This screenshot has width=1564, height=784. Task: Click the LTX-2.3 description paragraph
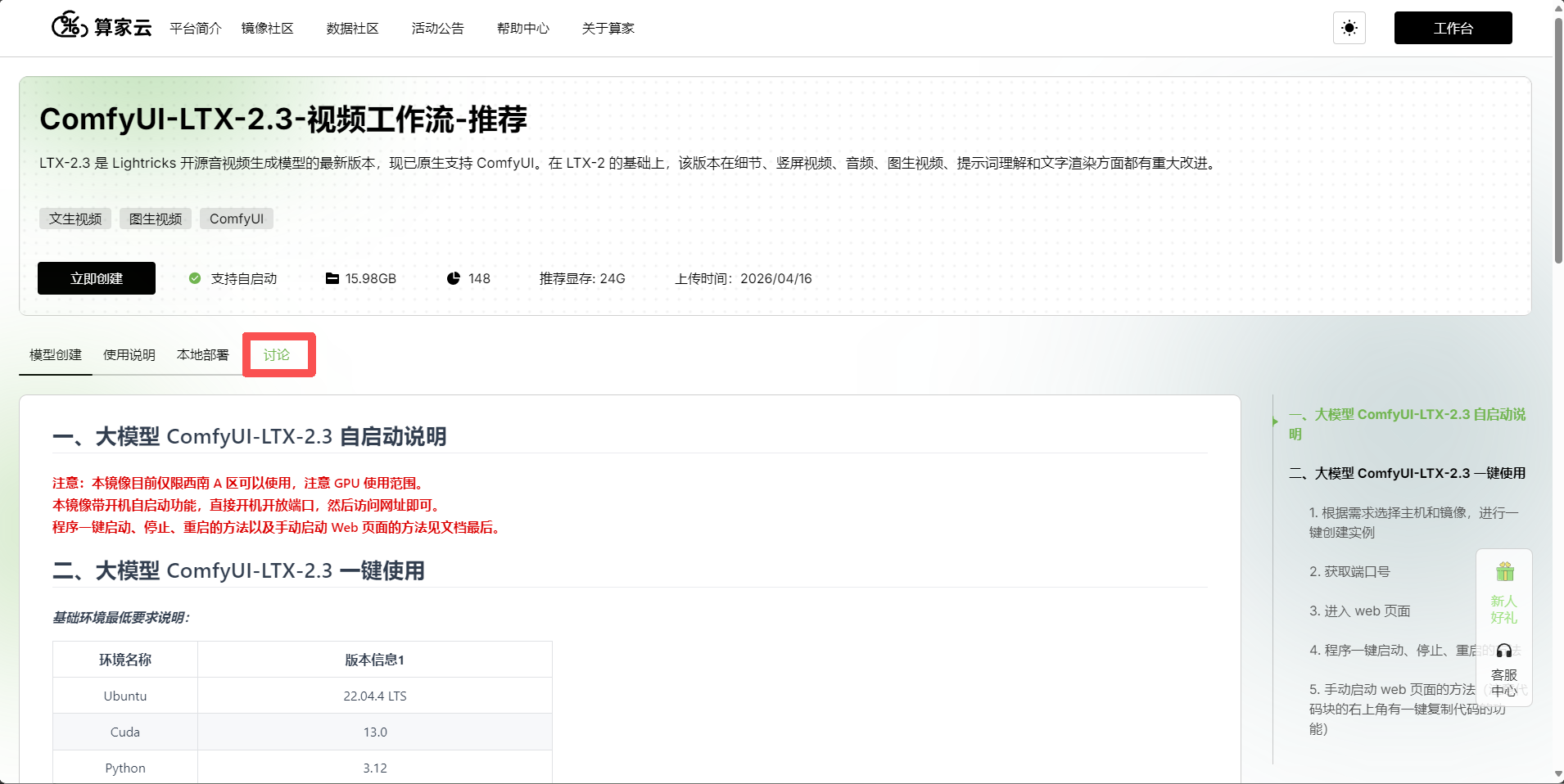click(x=629, y=163)
